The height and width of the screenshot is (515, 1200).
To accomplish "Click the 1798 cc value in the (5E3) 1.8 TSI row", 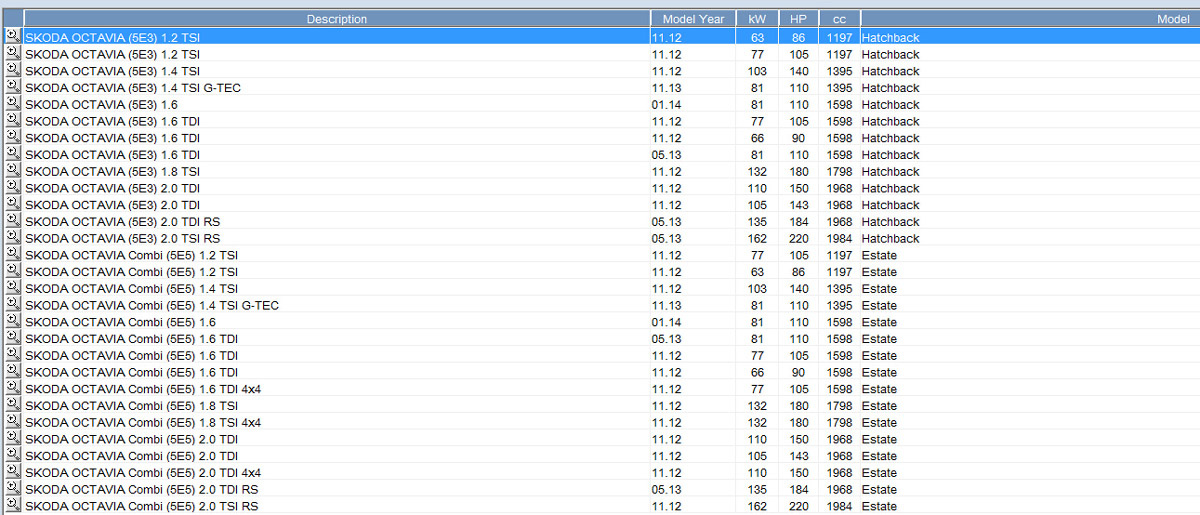I will [x=840, y=171].
